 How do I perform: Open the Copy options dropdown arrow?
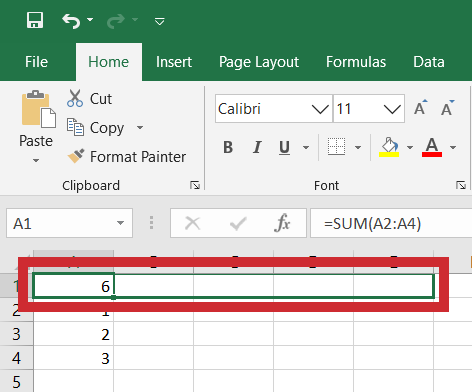140,128
